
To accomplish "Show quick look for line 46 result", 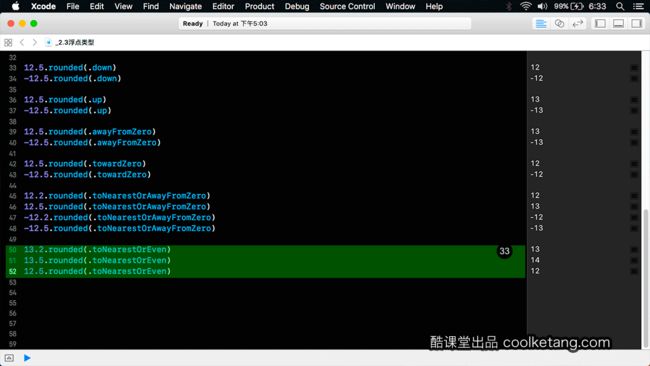I will 634,206.
